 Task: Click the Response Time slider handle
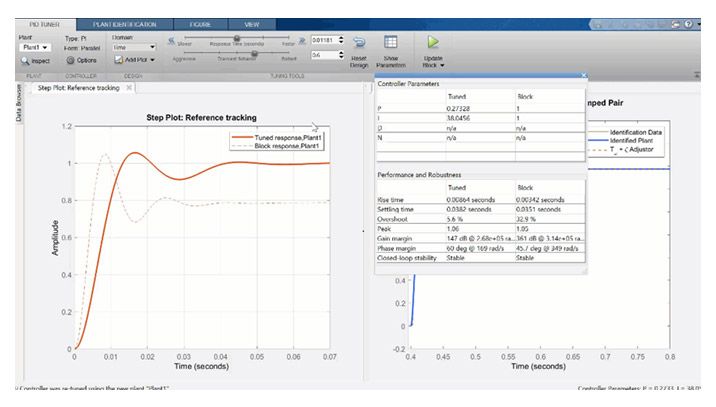(x=236, y=39)
